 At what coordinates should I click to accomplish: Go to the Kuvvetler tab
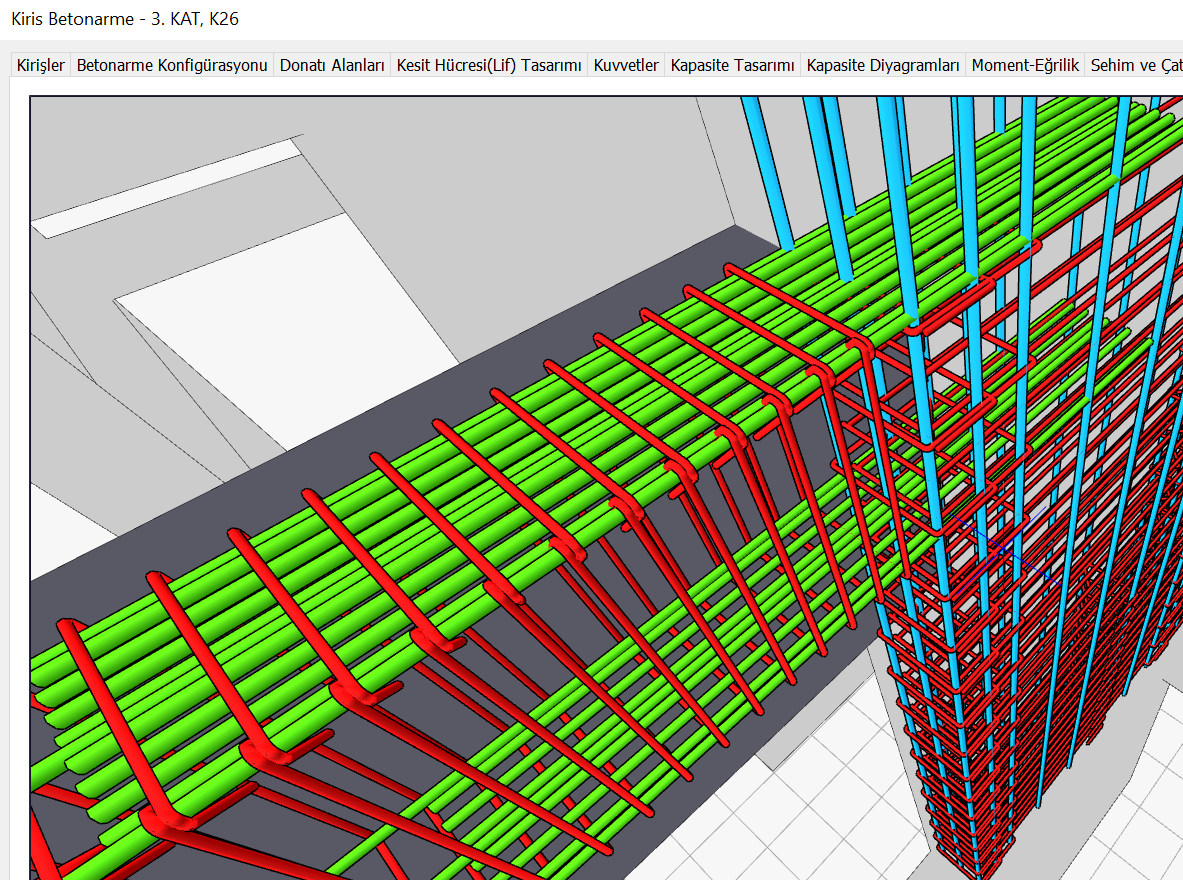[x=626, y=65]
